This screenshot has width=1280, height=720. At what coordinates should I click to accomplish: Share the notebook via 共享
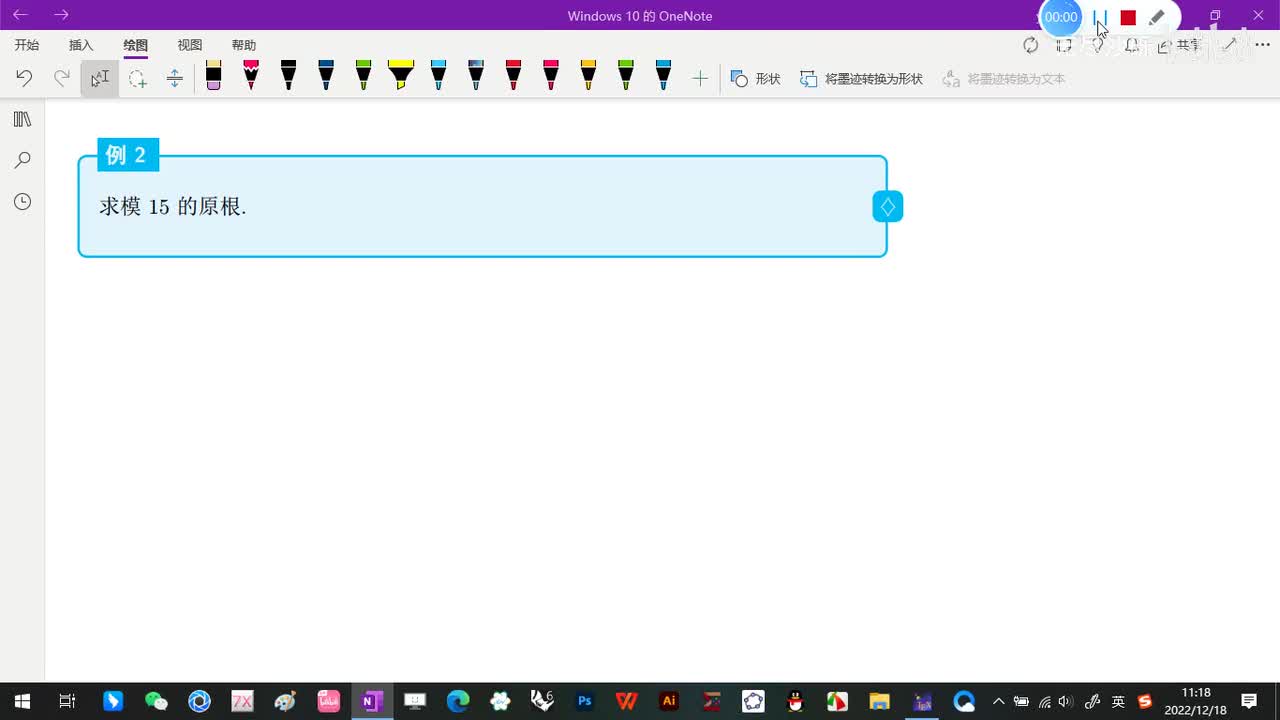point(1180,45)
